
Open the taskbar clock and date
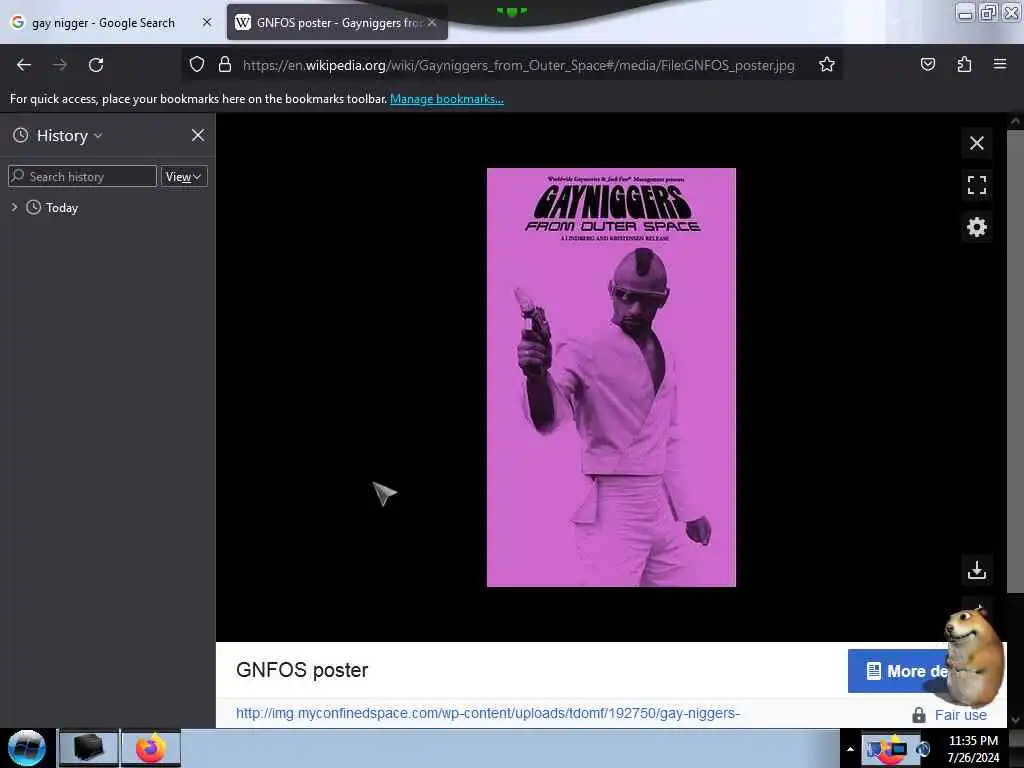tap(973, 749)
